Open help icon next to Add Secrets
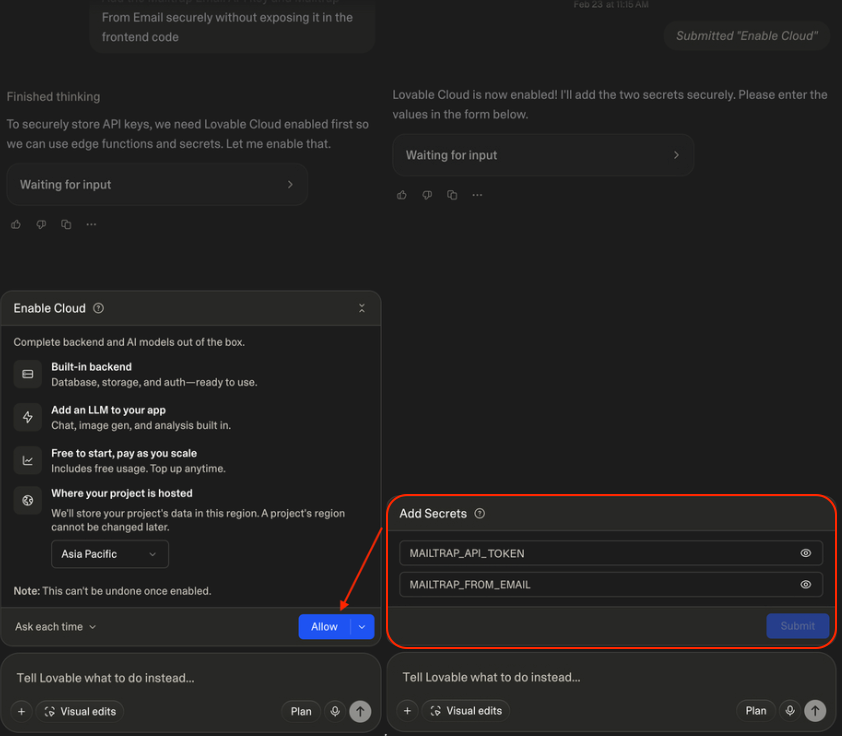 (480, 513)
